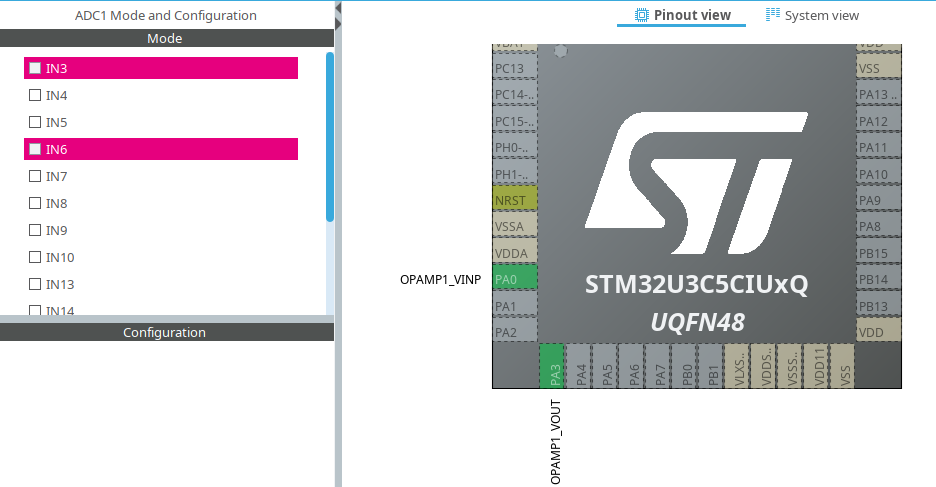This screenshot has width=936, height=487.
Task: Click the PC13 pin
Action: click(x=515, y=68)
